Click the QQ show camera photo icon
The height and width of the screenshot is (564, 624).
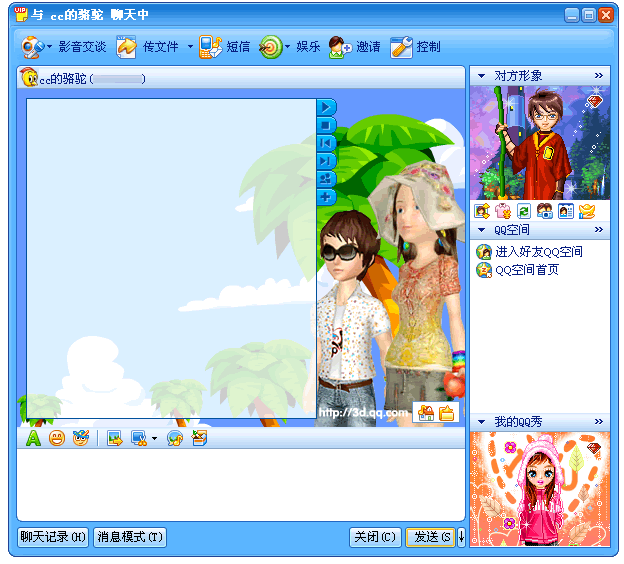(544, 211)
